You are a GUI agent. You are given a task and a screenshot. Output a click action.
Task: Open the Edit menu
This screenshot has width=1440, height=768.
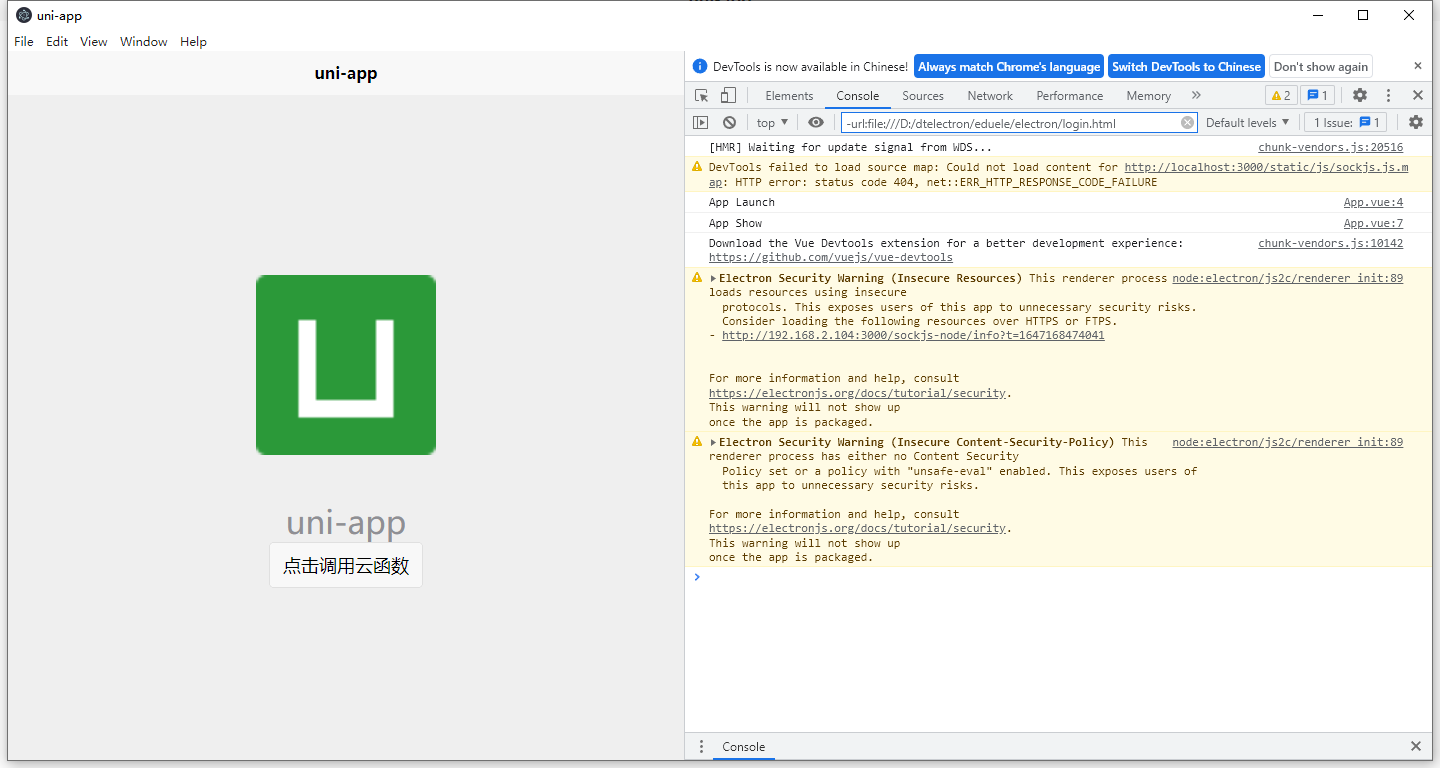coord(57,42)
